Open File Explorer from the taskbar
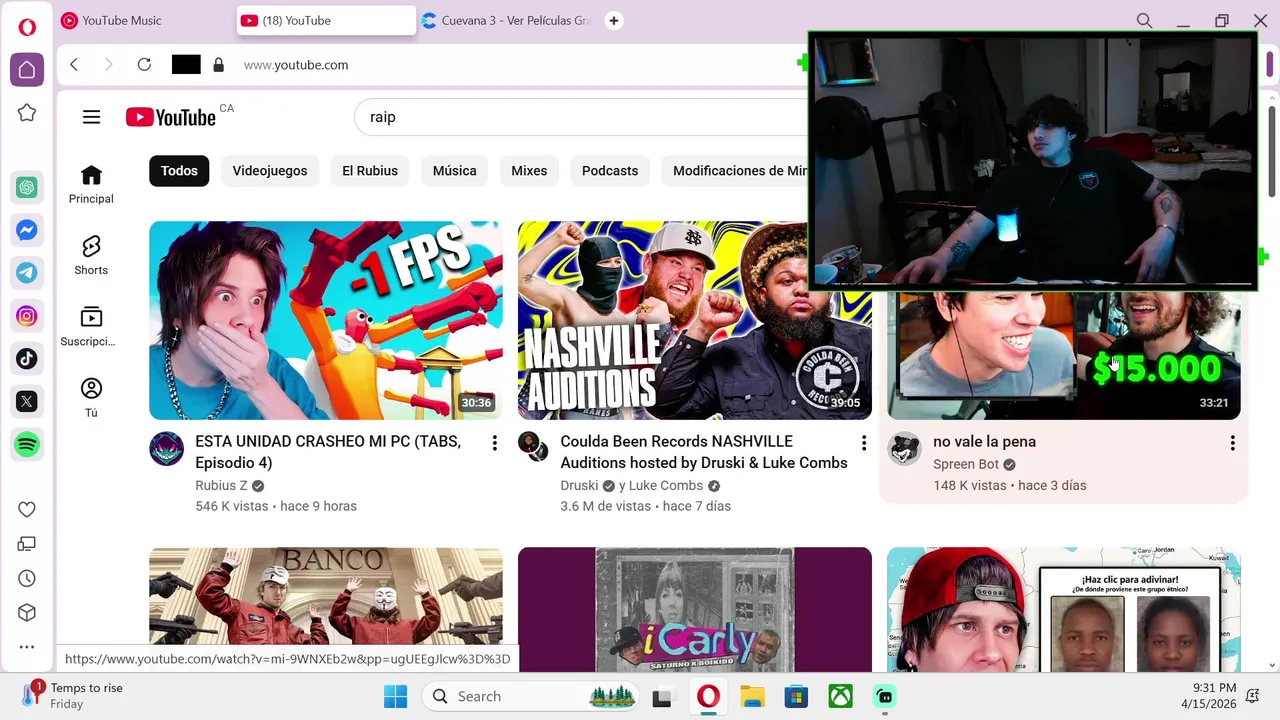 point(752,696)
